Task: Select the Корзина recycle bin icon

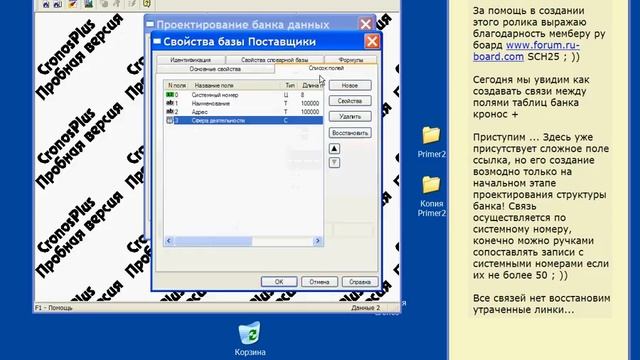Action: (250, 339)
